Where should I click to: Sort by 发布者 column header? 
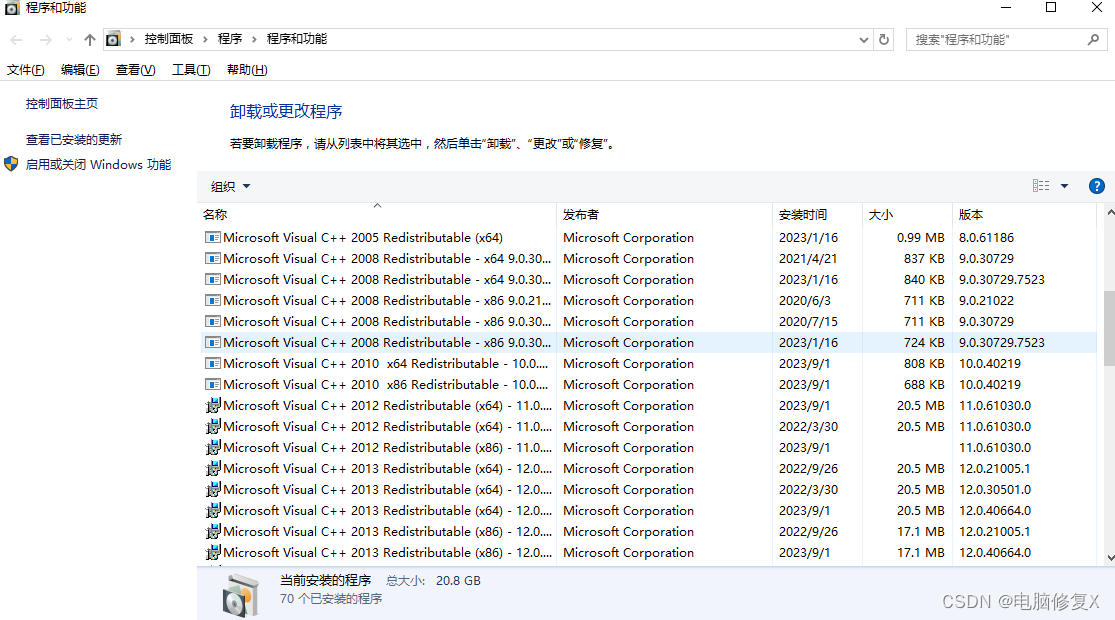[664, 214]
